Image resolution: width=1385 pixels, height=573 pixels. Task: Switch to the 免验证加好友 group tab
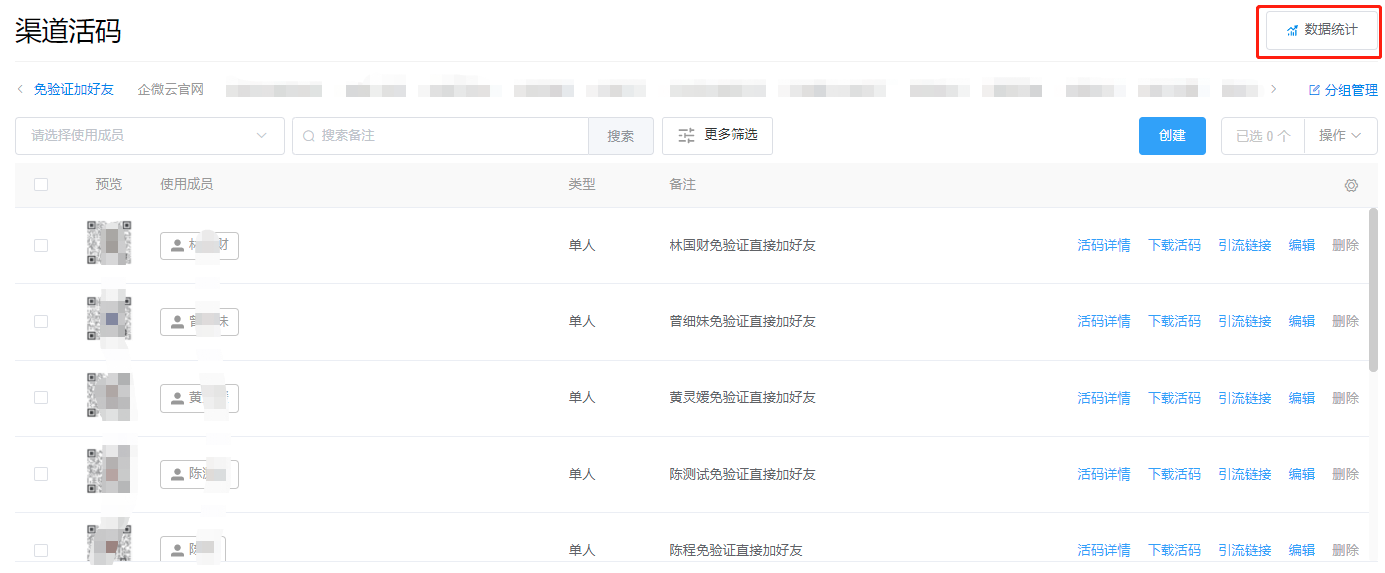pos(74,90)
